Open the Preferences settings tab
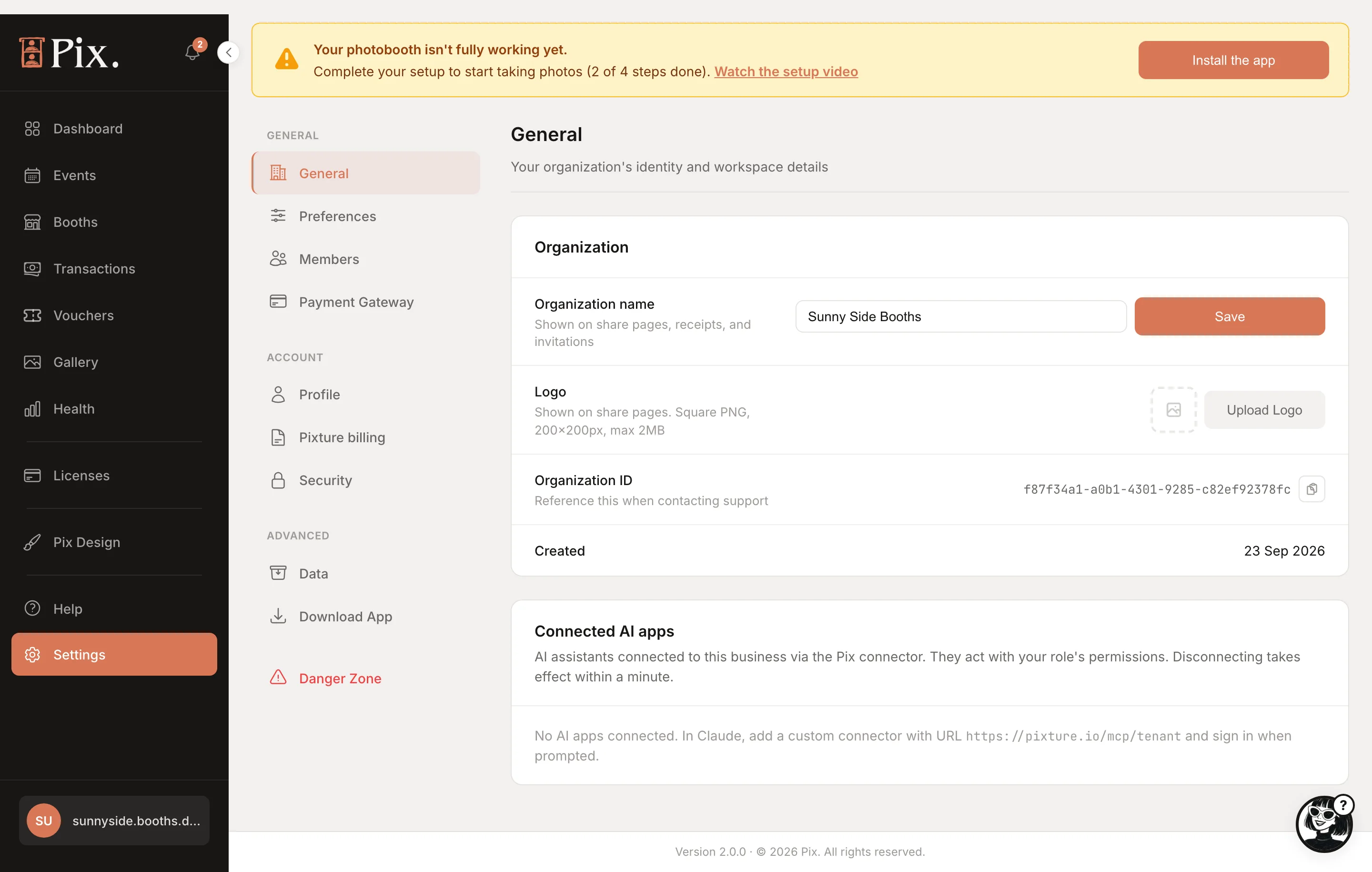 point(366,216)
